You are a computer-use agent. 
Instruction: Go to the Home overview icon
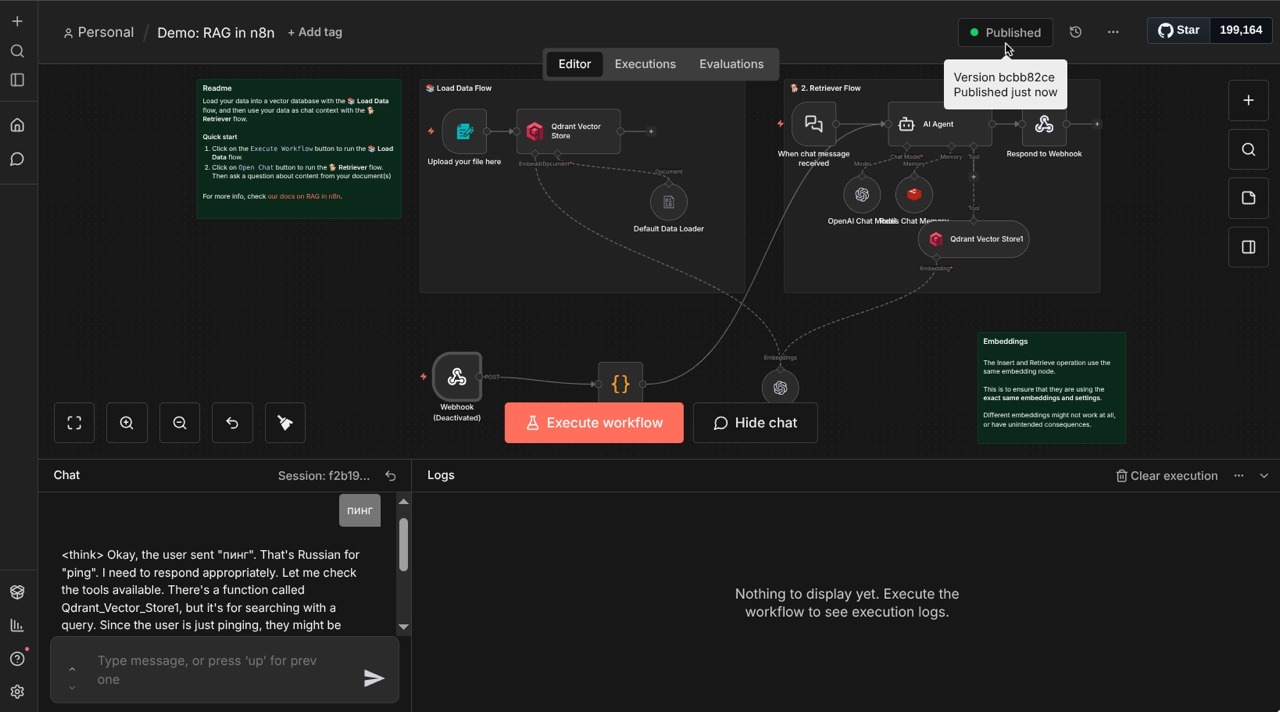click(x=17, y=125)
